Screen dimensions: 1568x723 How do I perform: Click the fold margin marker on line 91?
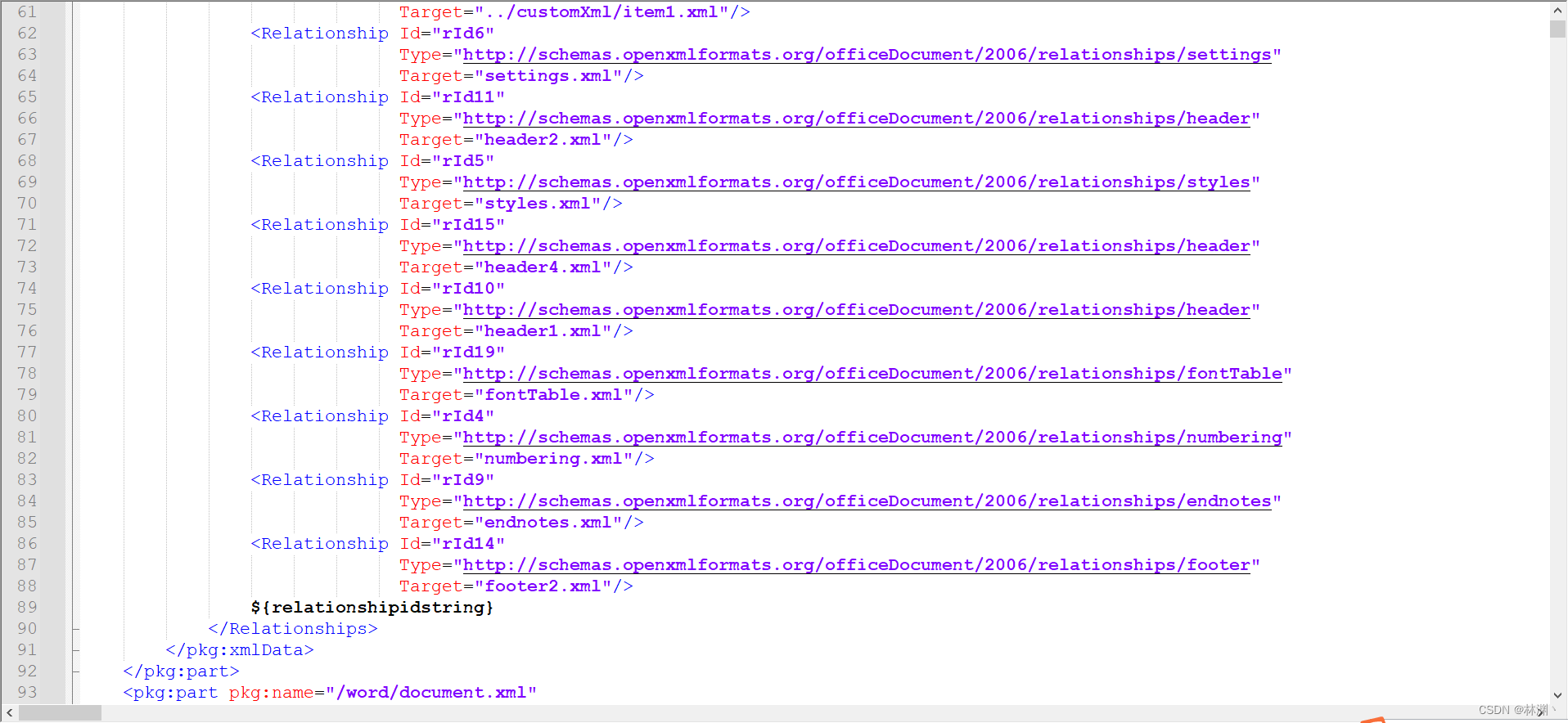pos(75,650)
